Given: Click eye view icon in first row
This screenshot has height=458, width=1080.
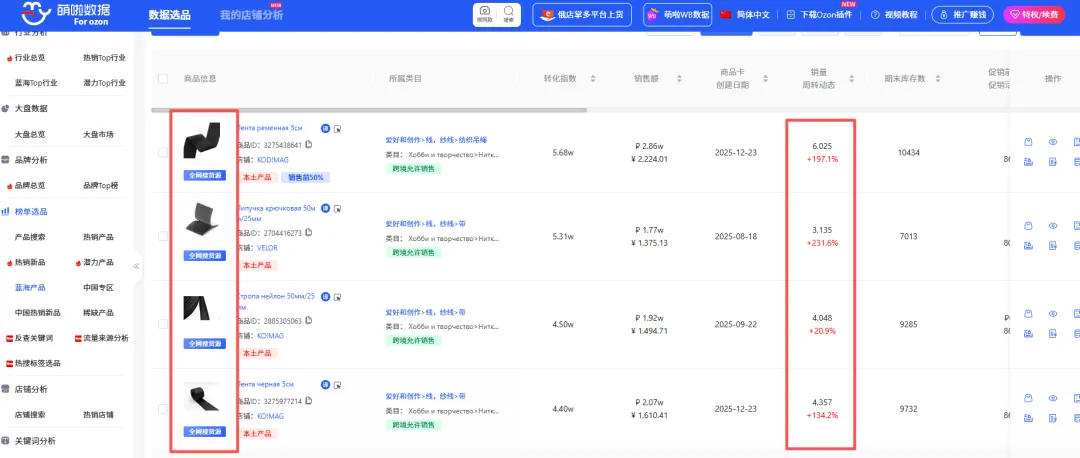Looking at the screenshot, I should 1052,143.
